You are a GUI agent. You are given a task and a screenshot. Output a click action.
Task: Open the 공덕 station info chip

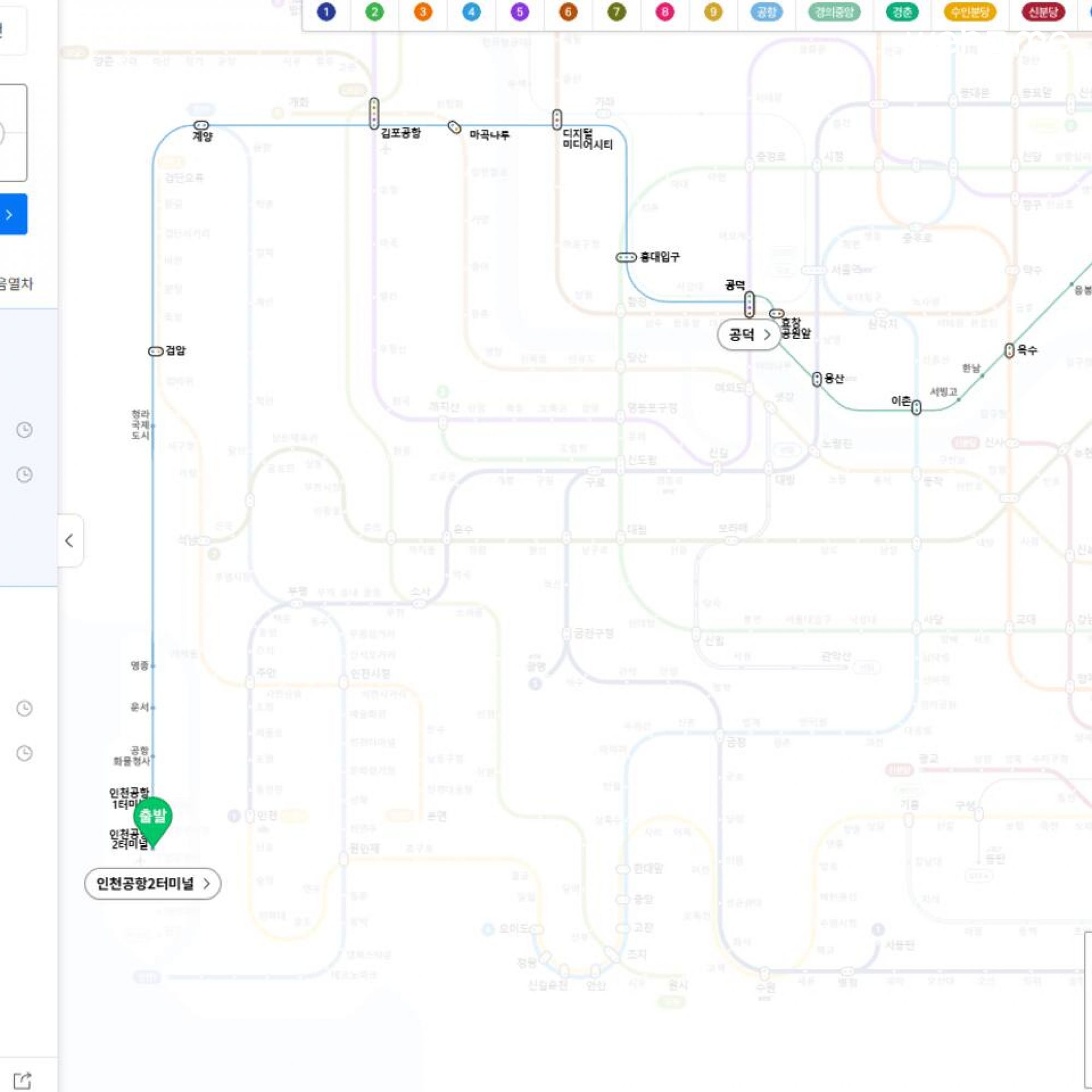coord(749,335)
